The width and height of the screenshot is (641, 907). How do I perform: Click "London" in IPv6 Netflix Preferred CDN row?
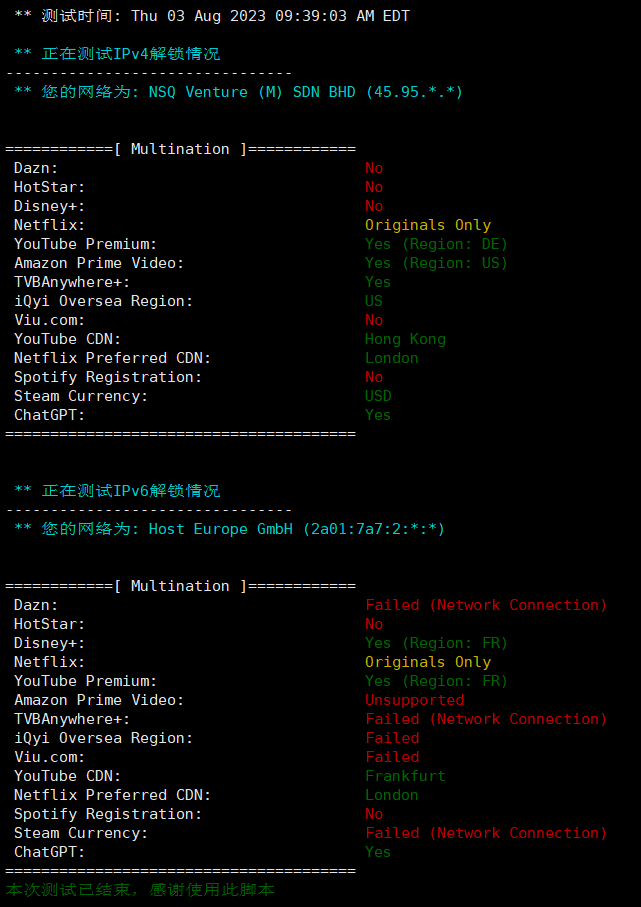click(x=392, y=795)
